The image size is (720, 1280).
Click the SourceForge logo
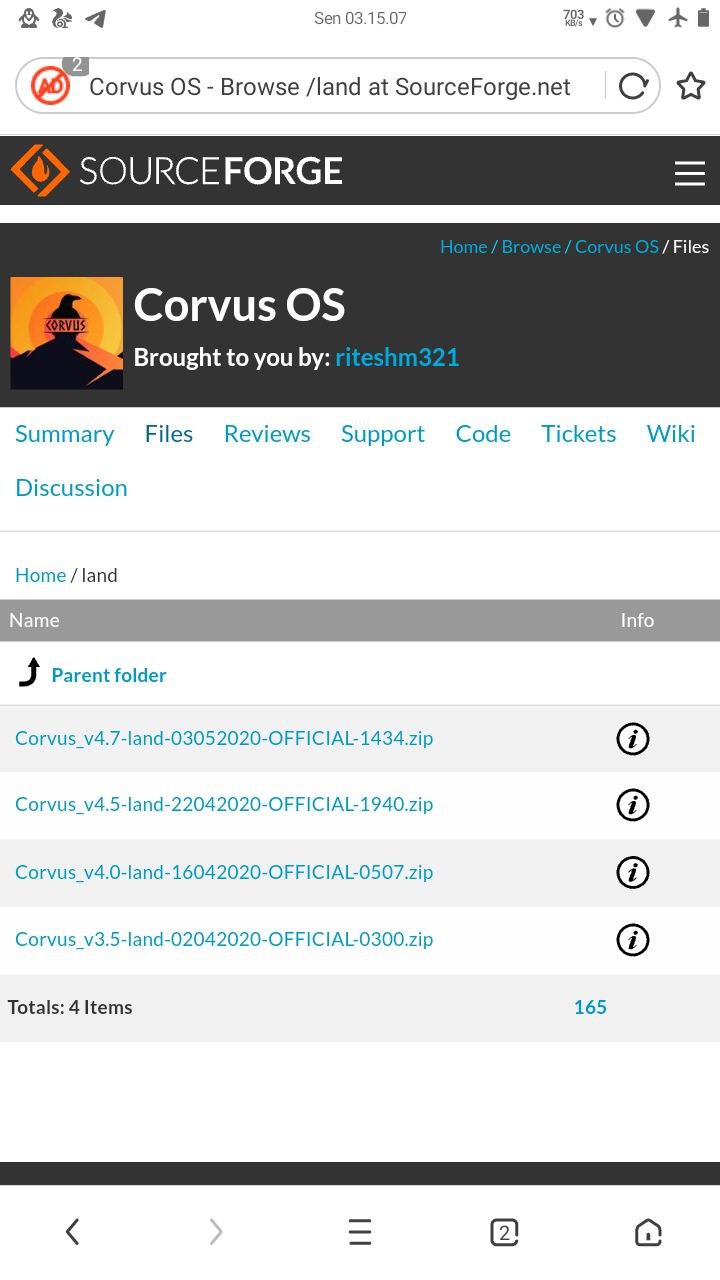click(x=177, y=171)
